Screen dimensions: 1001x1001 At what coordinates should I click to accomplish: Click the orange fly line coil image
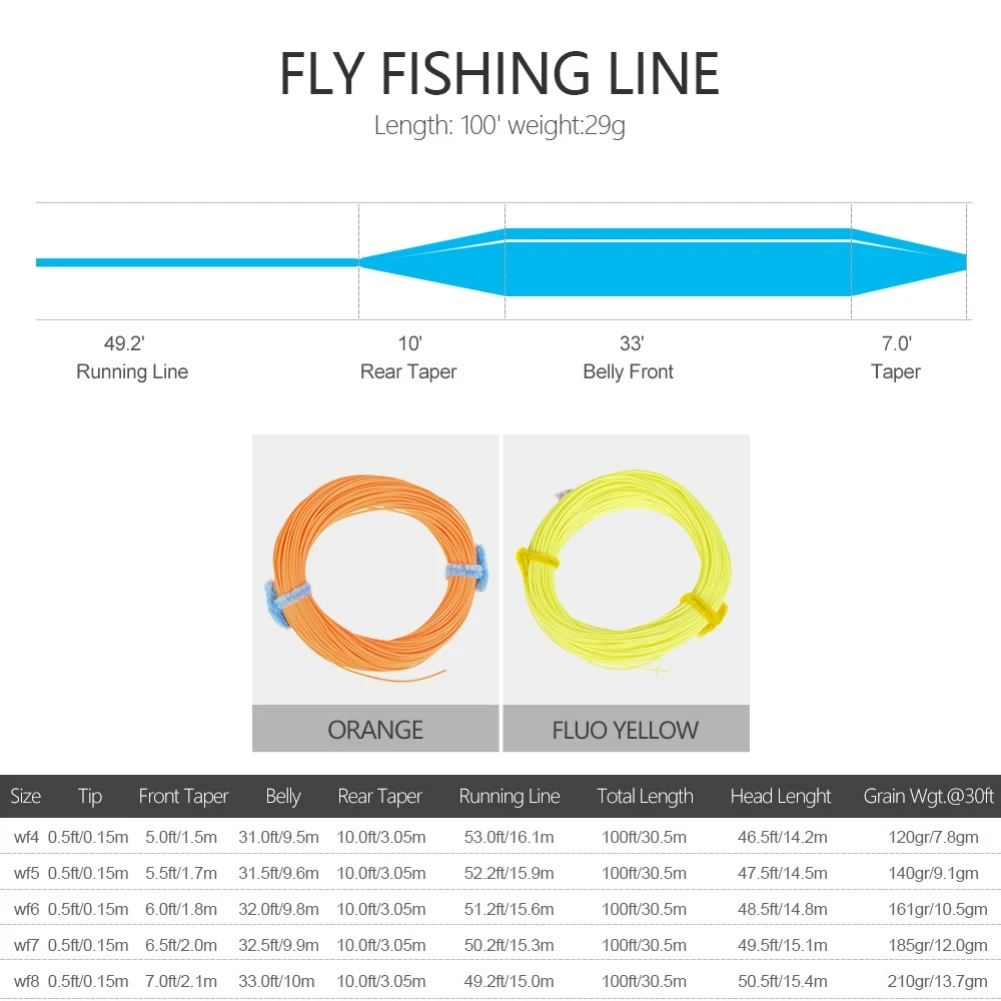pos(375,569)
